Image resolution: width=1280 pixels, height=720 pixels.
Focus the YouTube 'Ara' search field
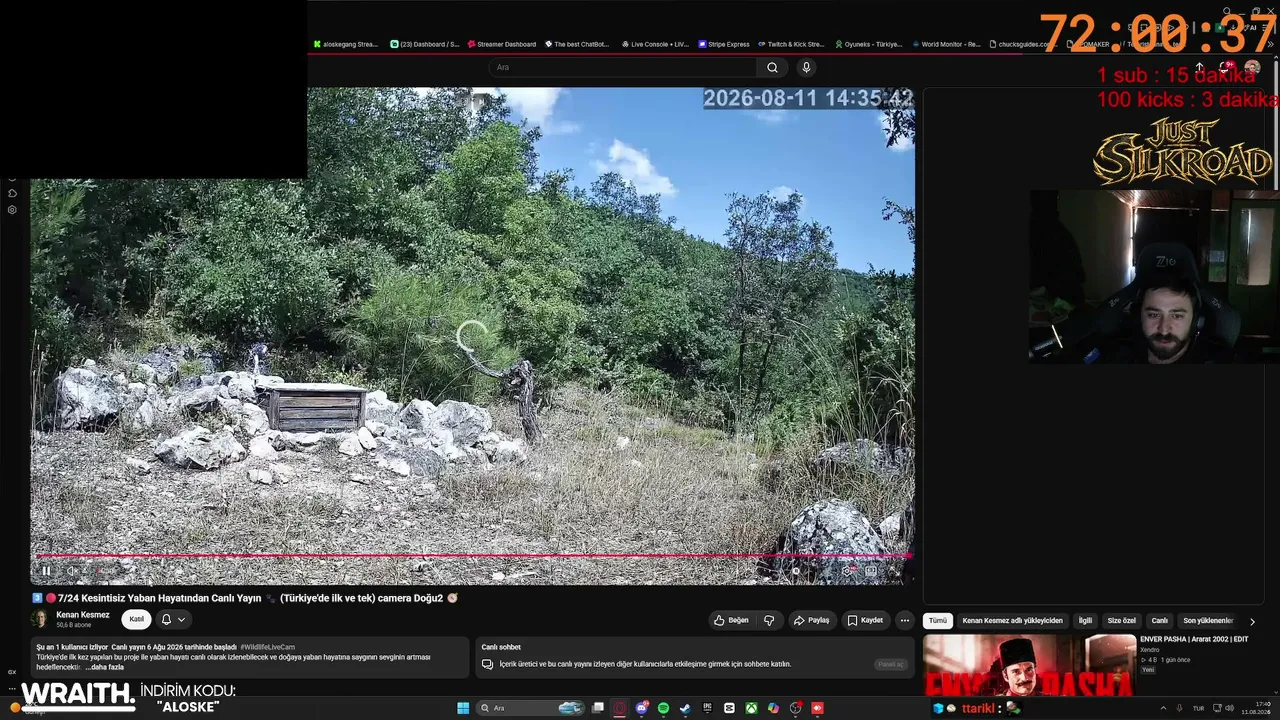(x=623, y=67)
